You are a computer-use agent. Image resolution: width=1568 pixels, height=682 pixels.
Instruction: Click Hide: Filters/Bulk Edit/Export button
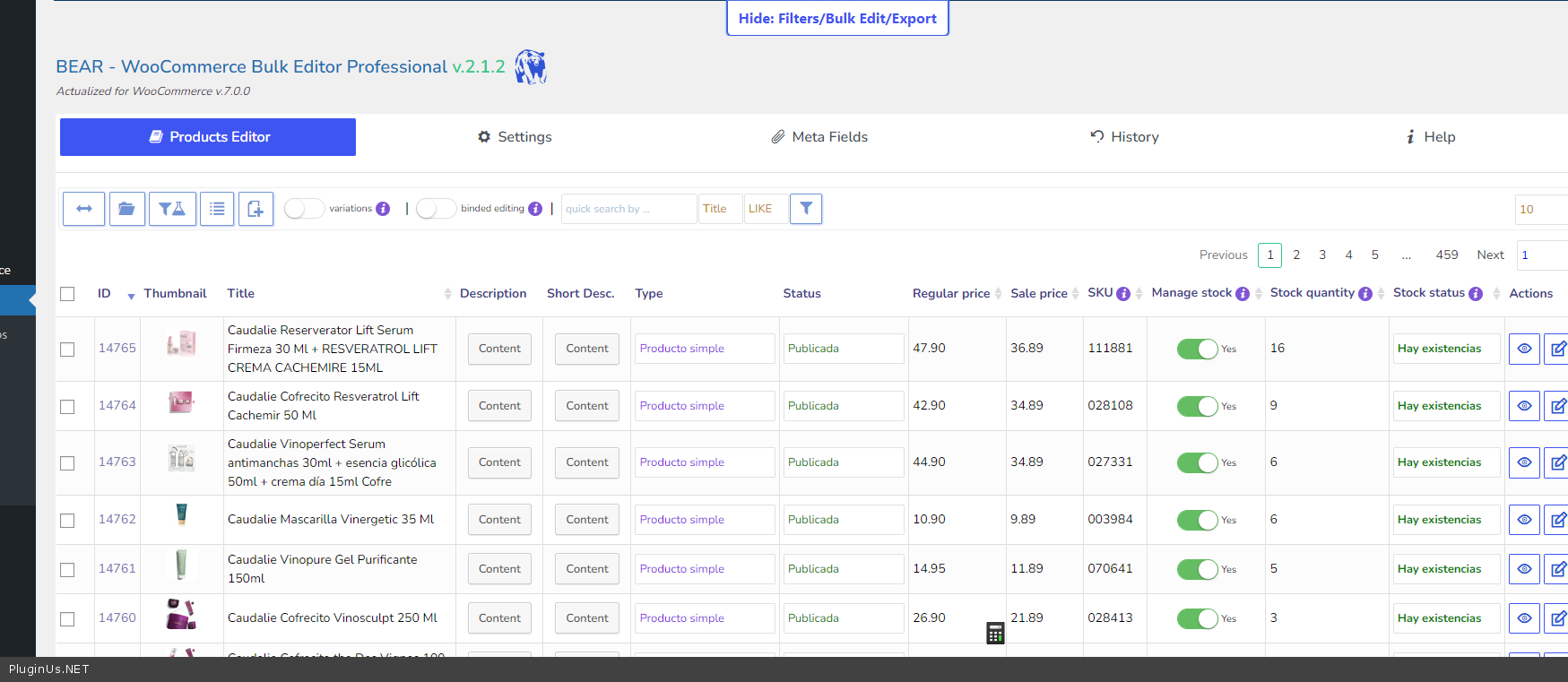pyautogui.click(x=837, y=18)
